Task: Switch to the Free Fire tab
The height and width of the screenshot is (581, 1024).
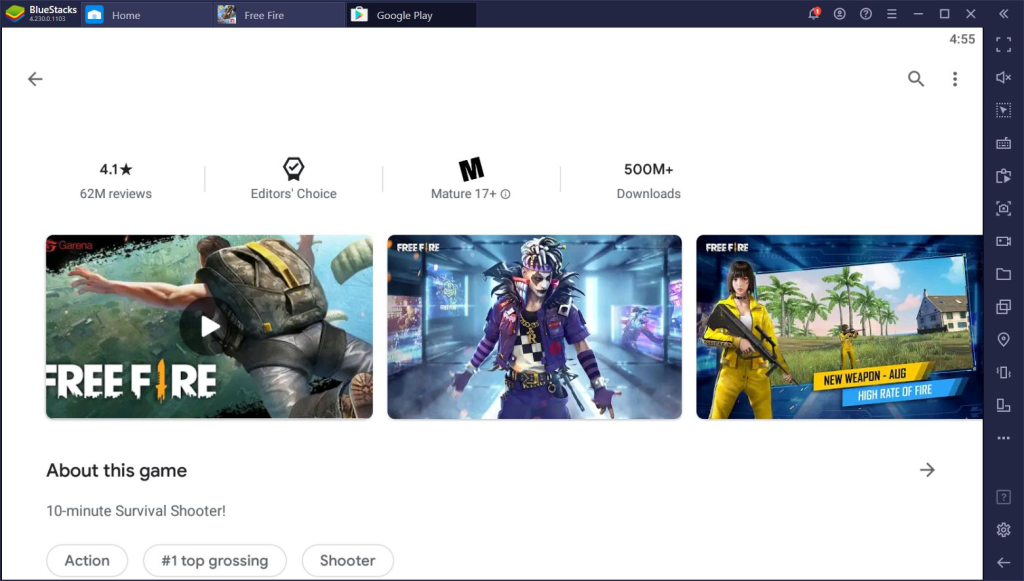Action: coord(264,15)
